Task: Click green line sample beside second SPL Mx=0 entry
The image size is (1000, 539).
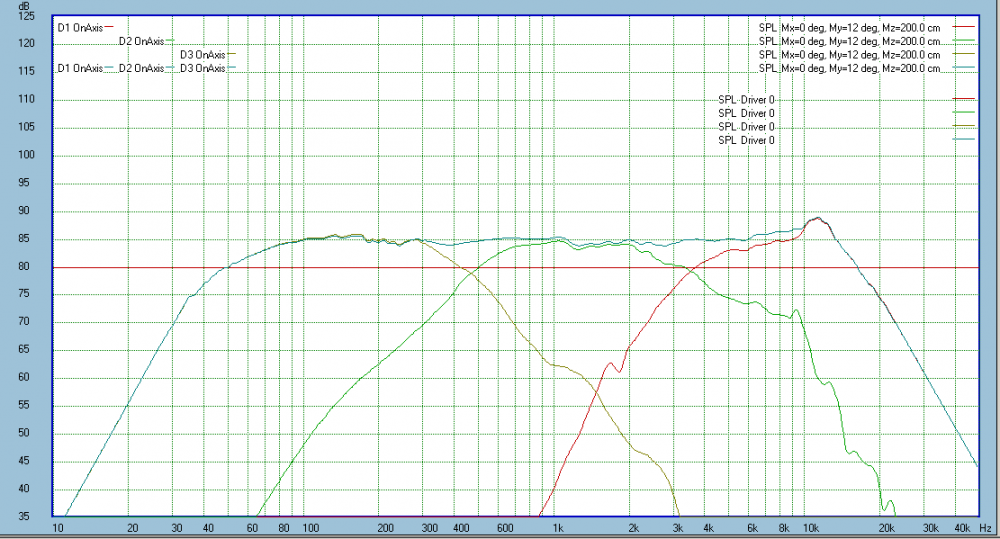Action: tap(964, 41)
